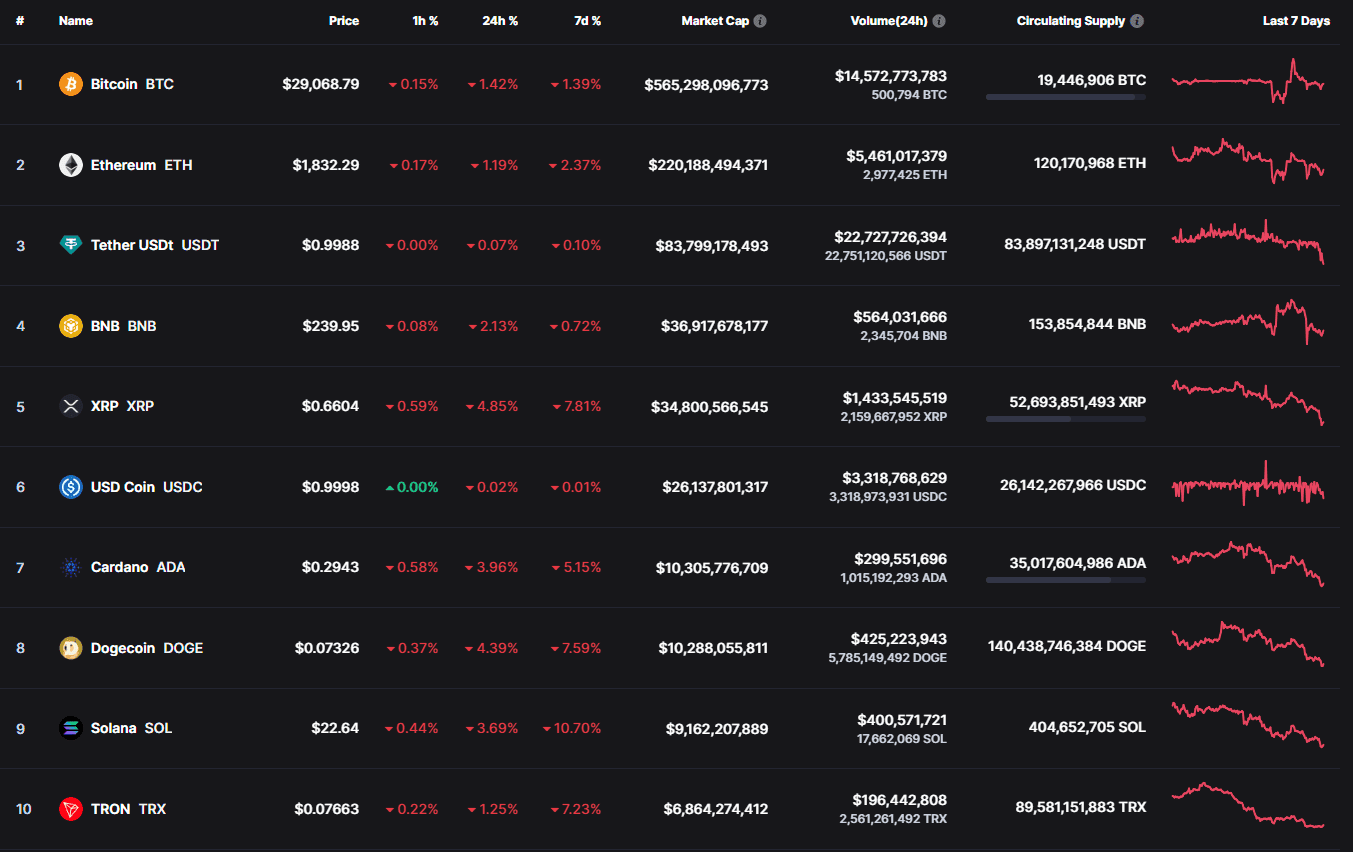Click the Volume(24h) info icon

[939, 21]
